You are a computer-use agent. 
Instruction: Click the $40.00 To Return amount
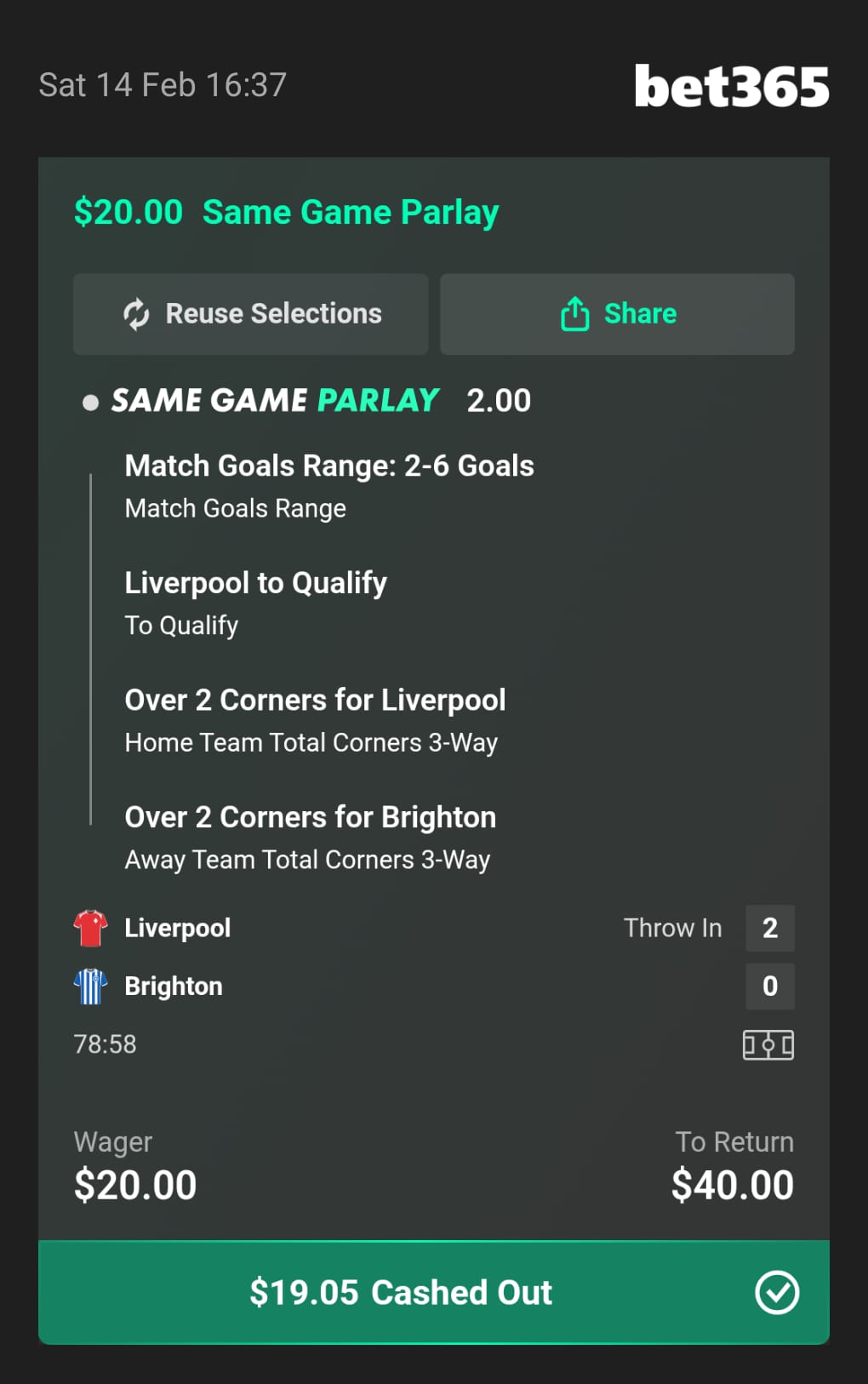pyautogui.click(x=732, y=1185)
